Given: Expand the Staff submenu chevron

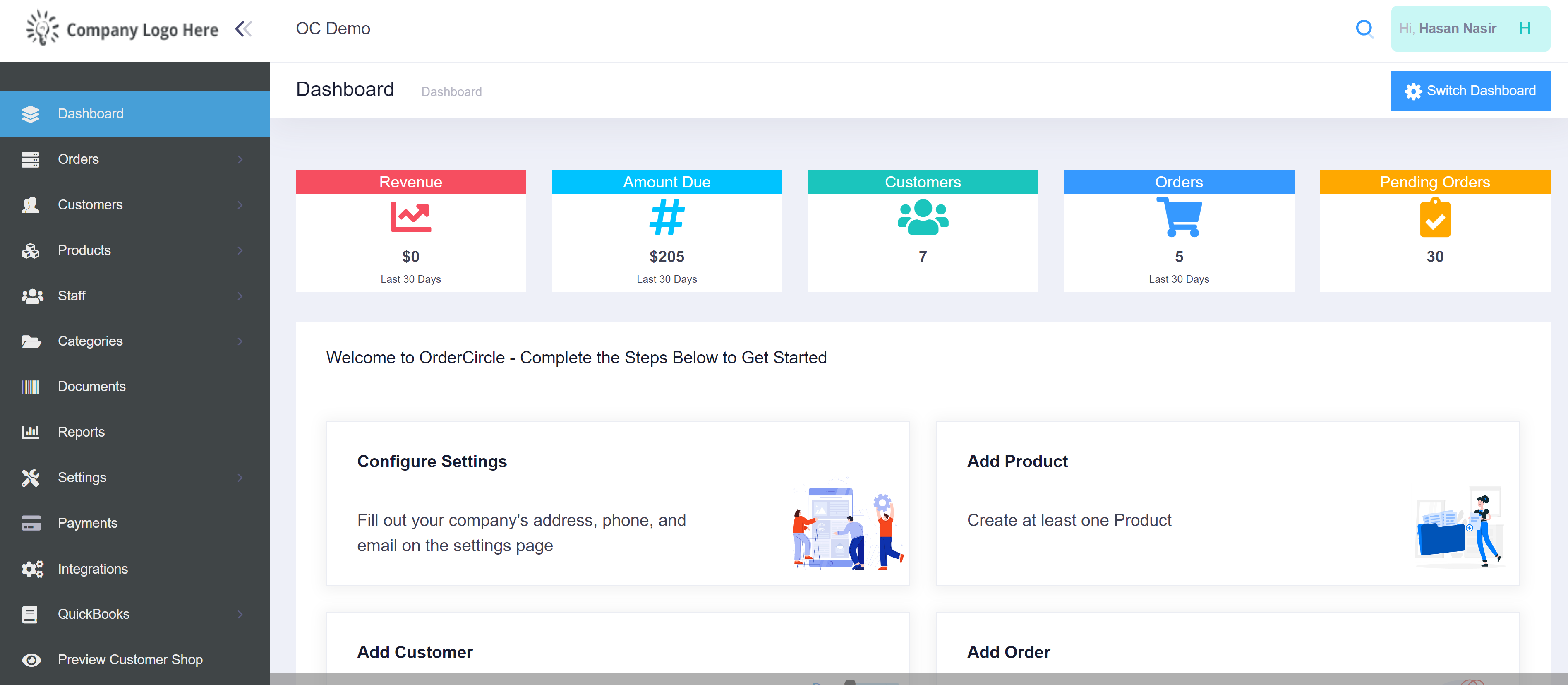Looking at the screenshot, I should point(240,296).
